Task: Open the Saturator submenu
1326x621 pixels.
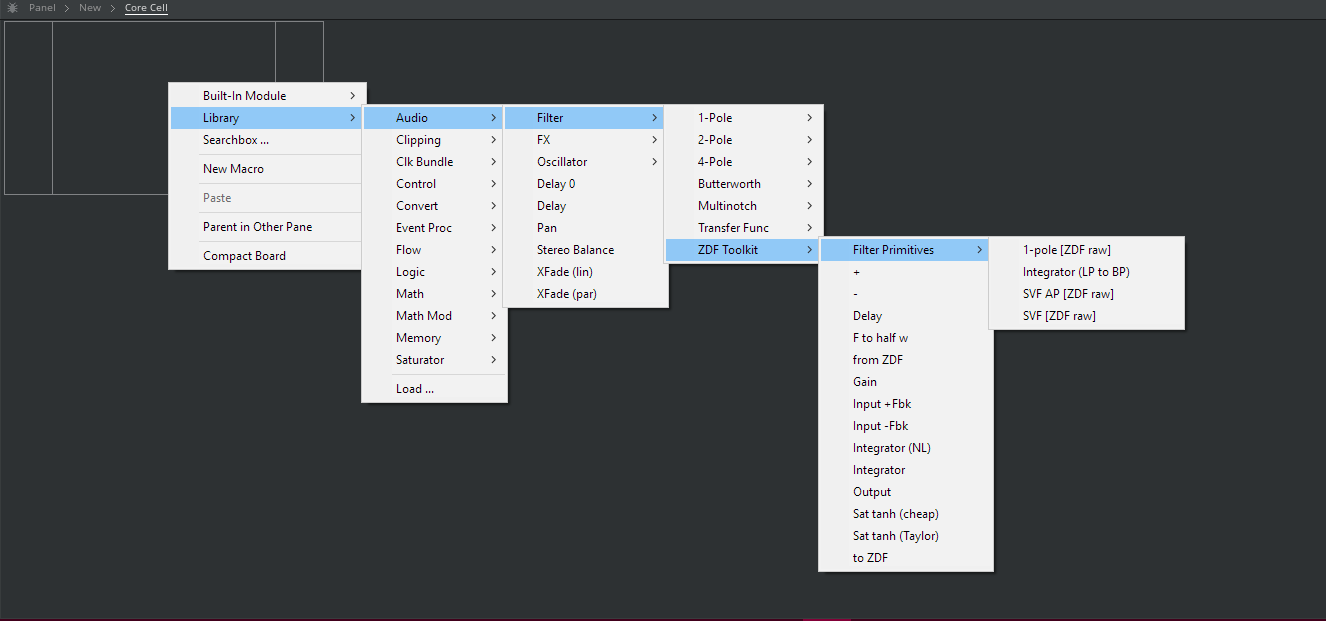Action: point(434,360)
